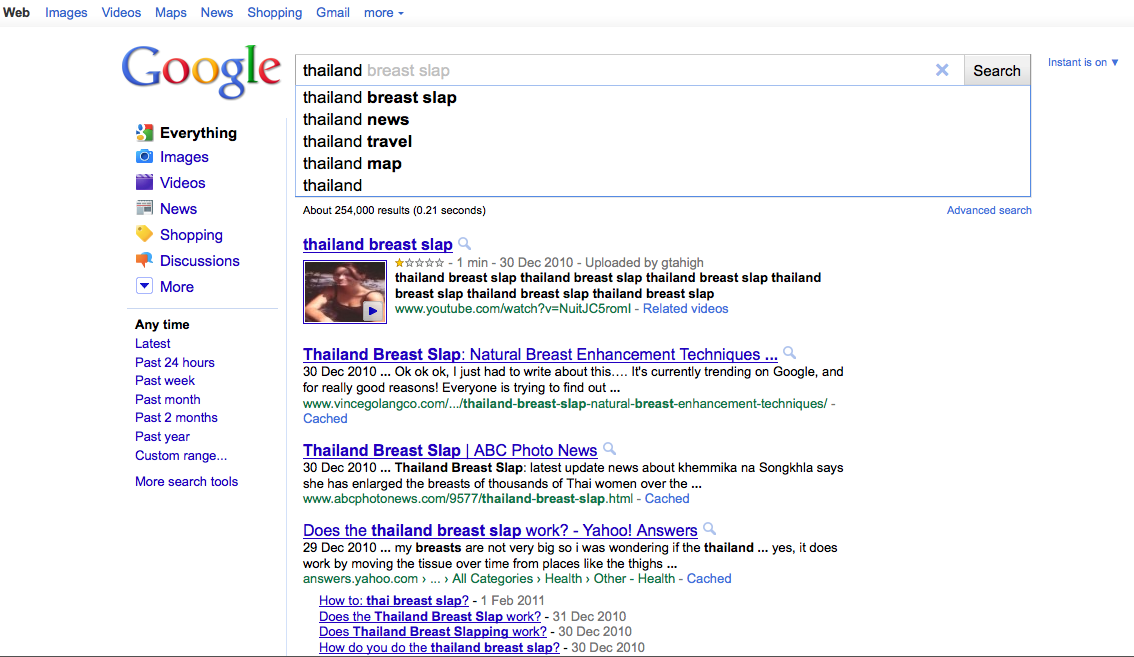The width and height of the screenshot is (1134, 657).
Task: Play the video thumbnail of first result
Action: point(344,292)
